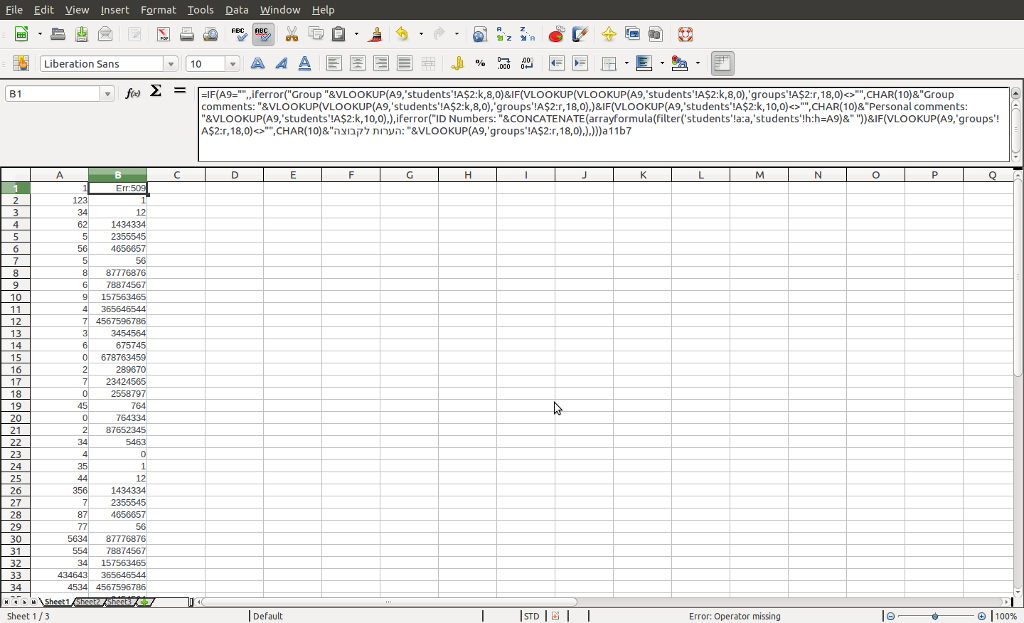Screen dimensions: 1024x623
Task: Toggle Bold text formatting
Action: point(257,64)
